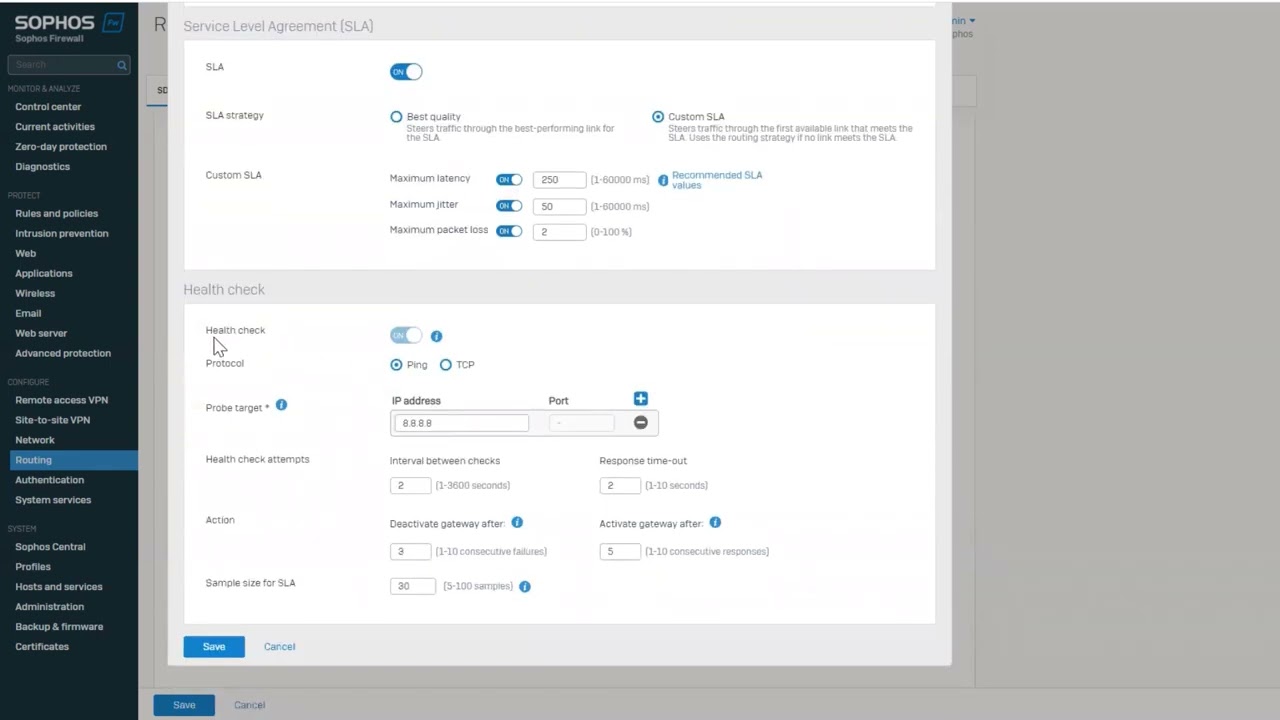Select Routing in sidebar

69,460
